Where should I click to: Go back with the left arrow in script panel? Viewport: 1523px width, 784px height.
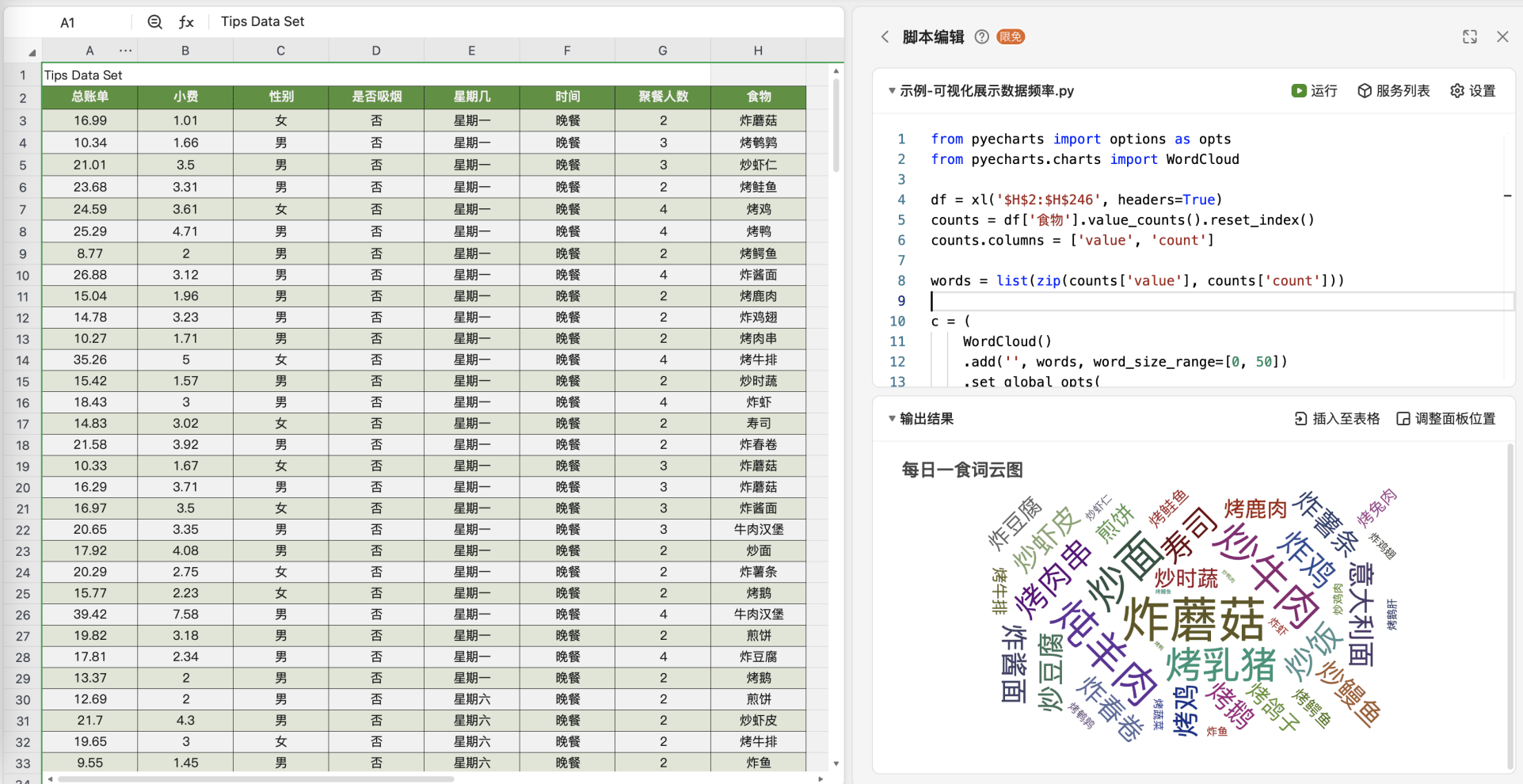[x=885, y=36]
